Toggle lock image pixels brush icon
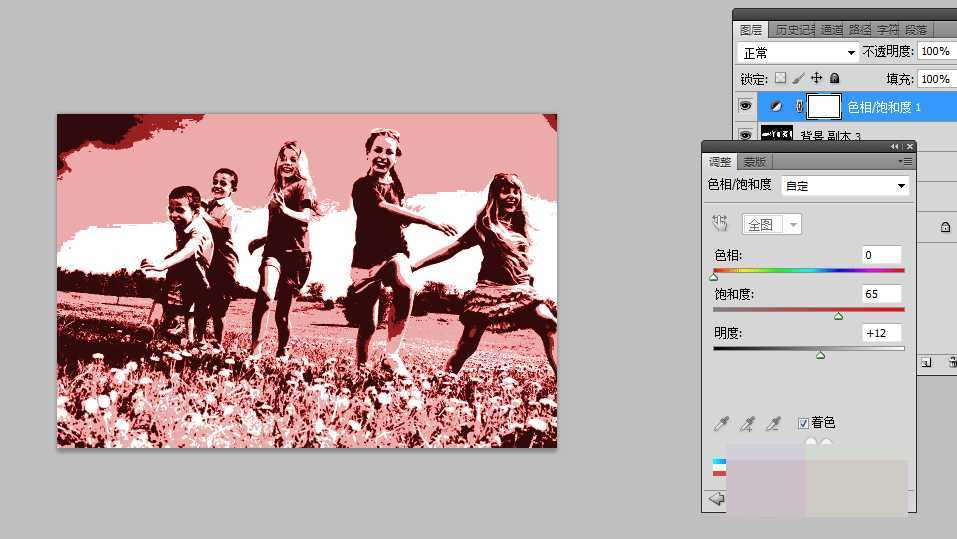The image size is (957, 539). [798, 78]
